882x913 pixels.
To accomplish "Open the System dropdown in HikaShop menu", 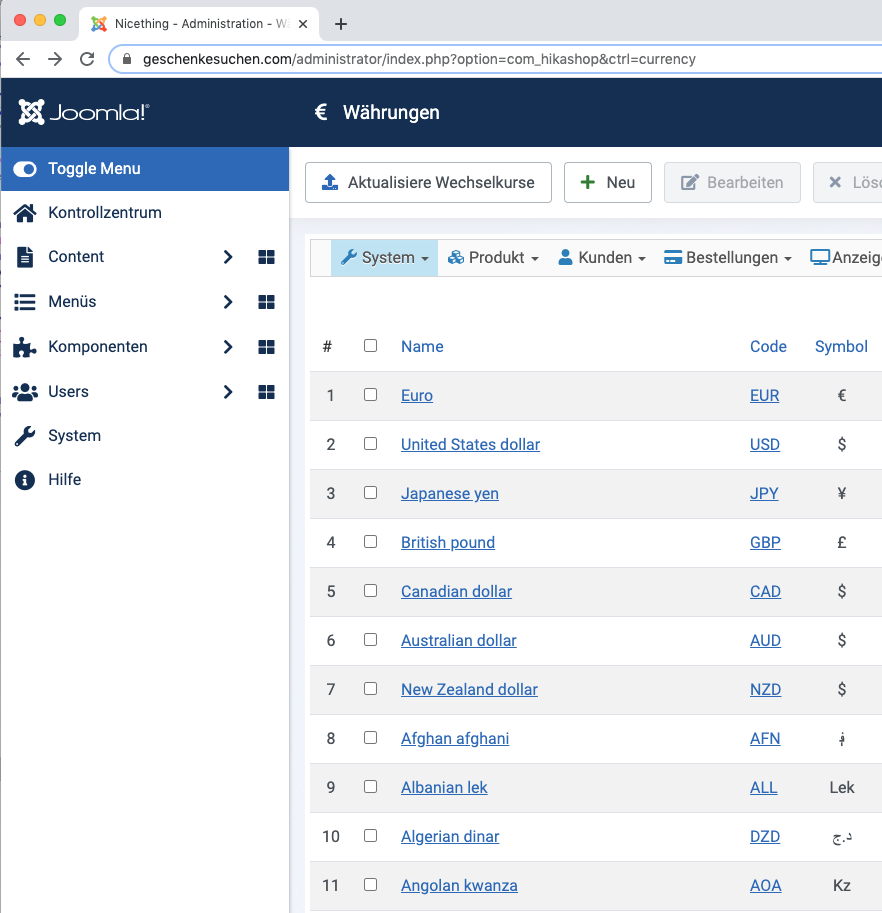I will (x=384, y=257).
